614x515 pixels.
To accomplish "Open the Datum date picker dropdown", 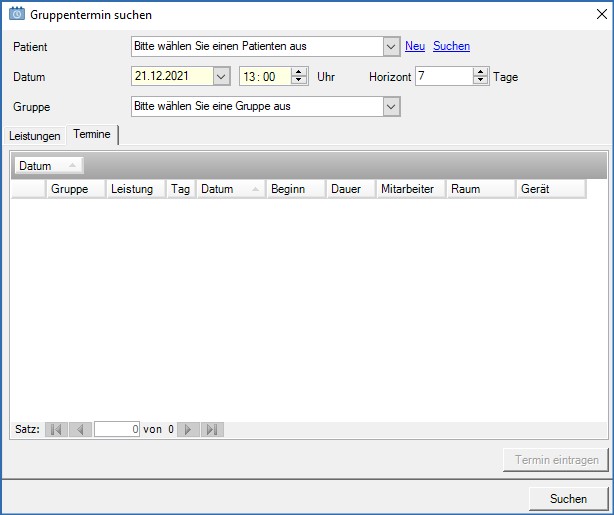I will (x=221, y=76).
